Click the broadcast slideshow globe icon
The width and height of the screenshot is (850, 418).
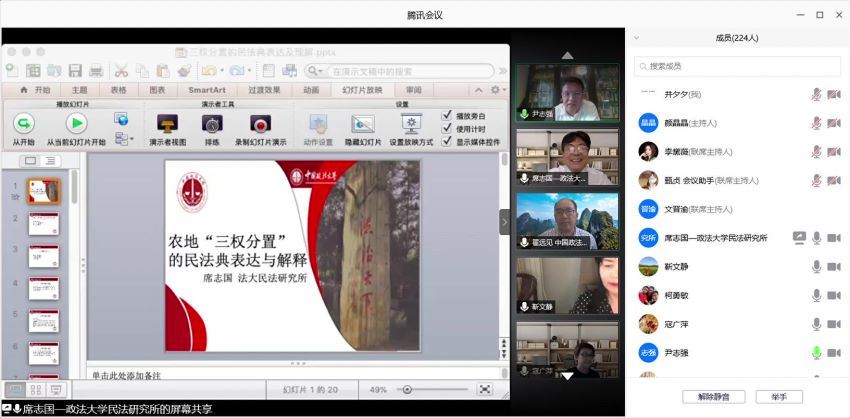(x=121, y=118)
